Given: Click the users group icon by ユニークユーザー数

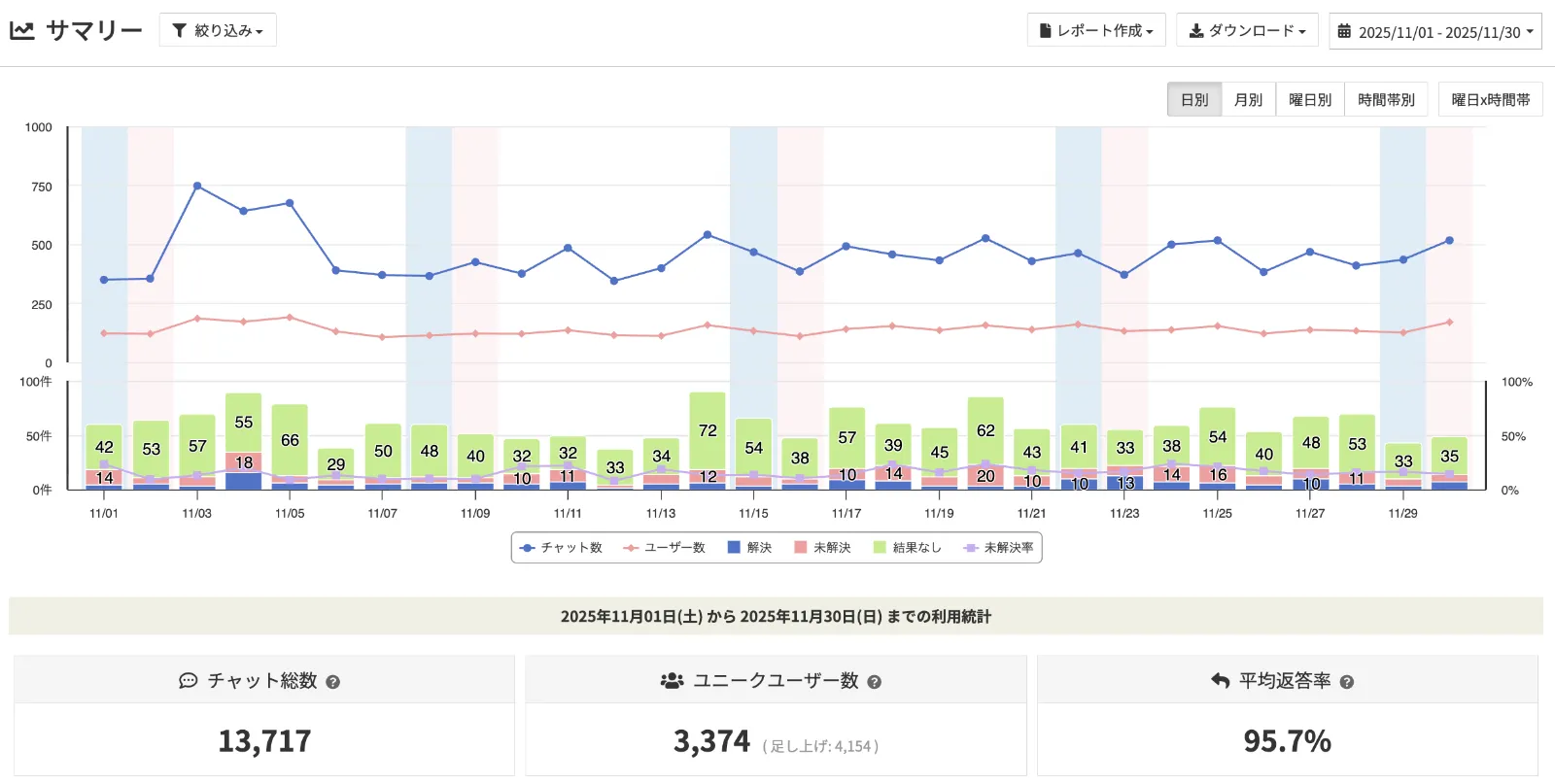Looking at the screenshot, I should pos(672,681).
